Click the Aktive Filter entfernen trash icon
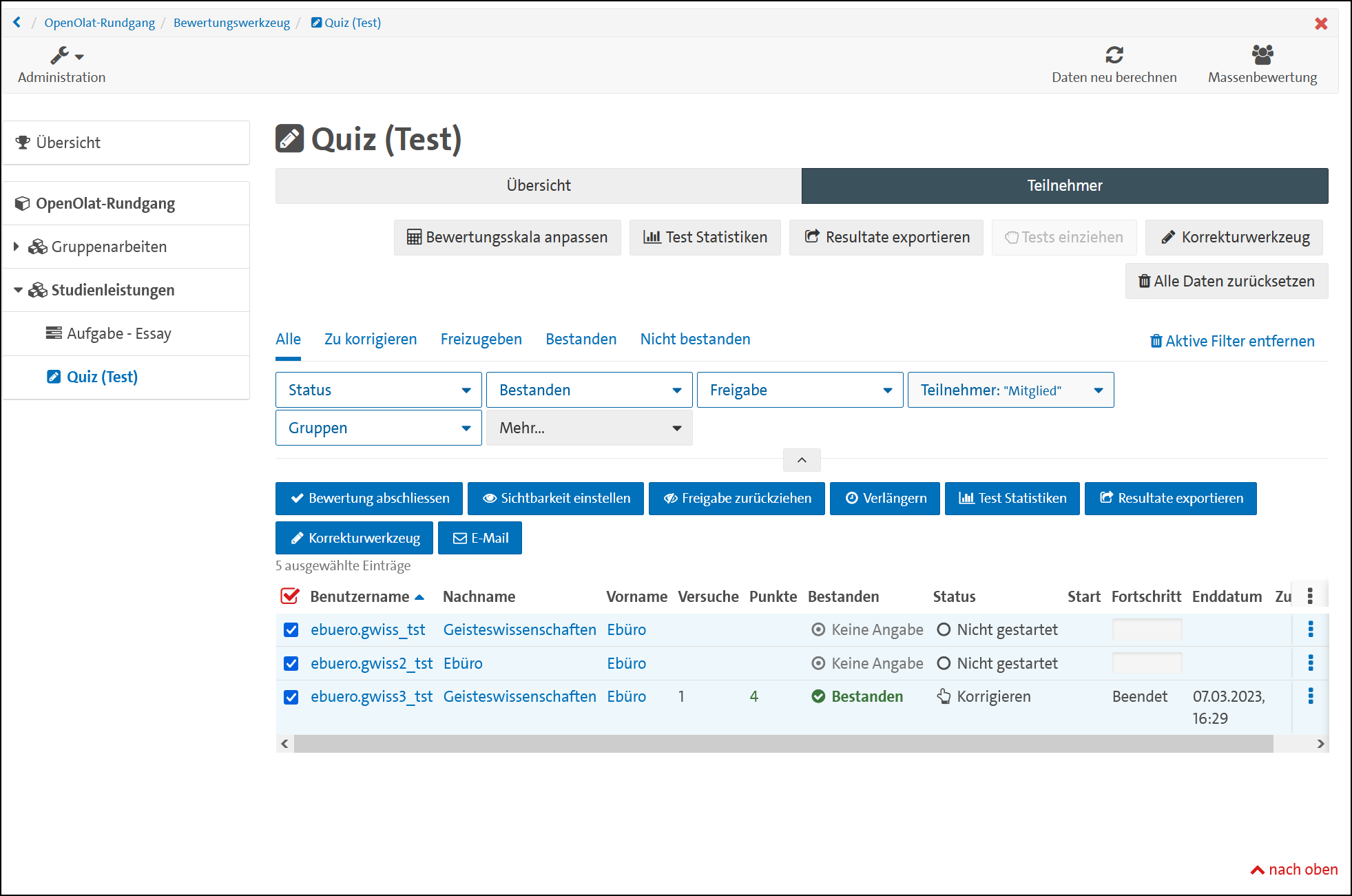Image resolution: width=1352 pixels, height=896 pixels. click(1156, 341)
